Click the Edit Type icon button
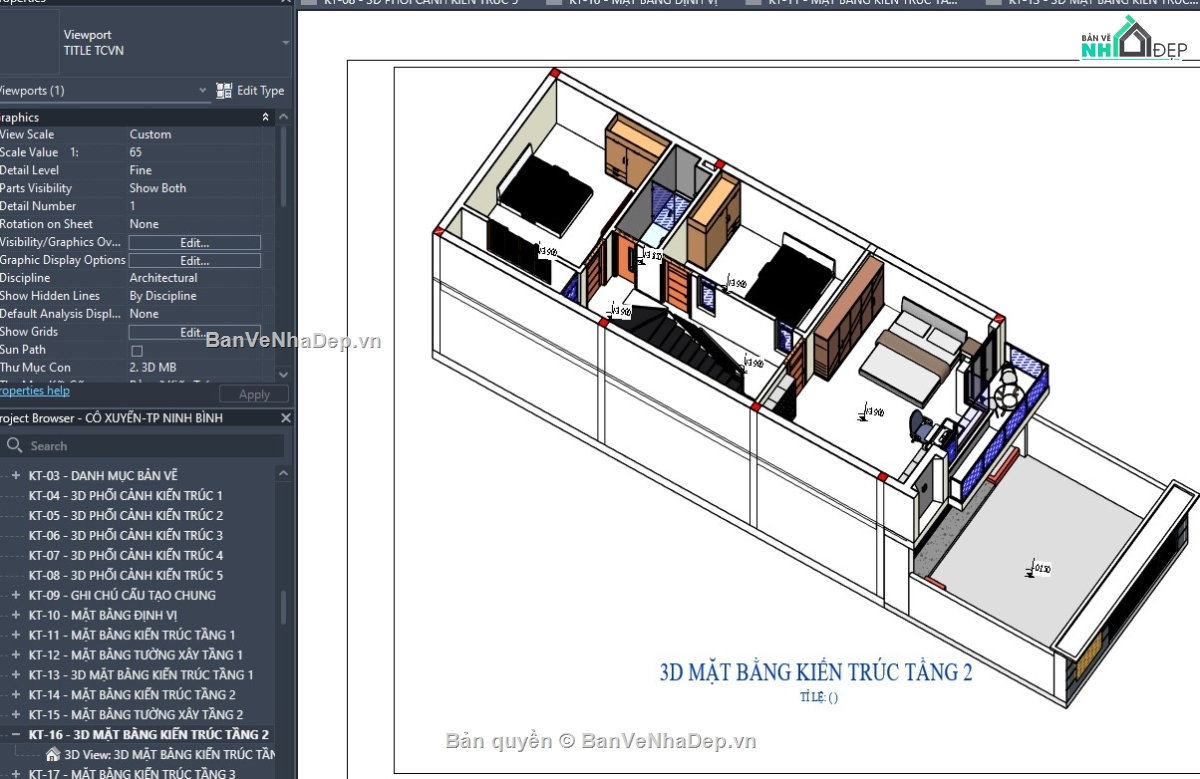 224,90
